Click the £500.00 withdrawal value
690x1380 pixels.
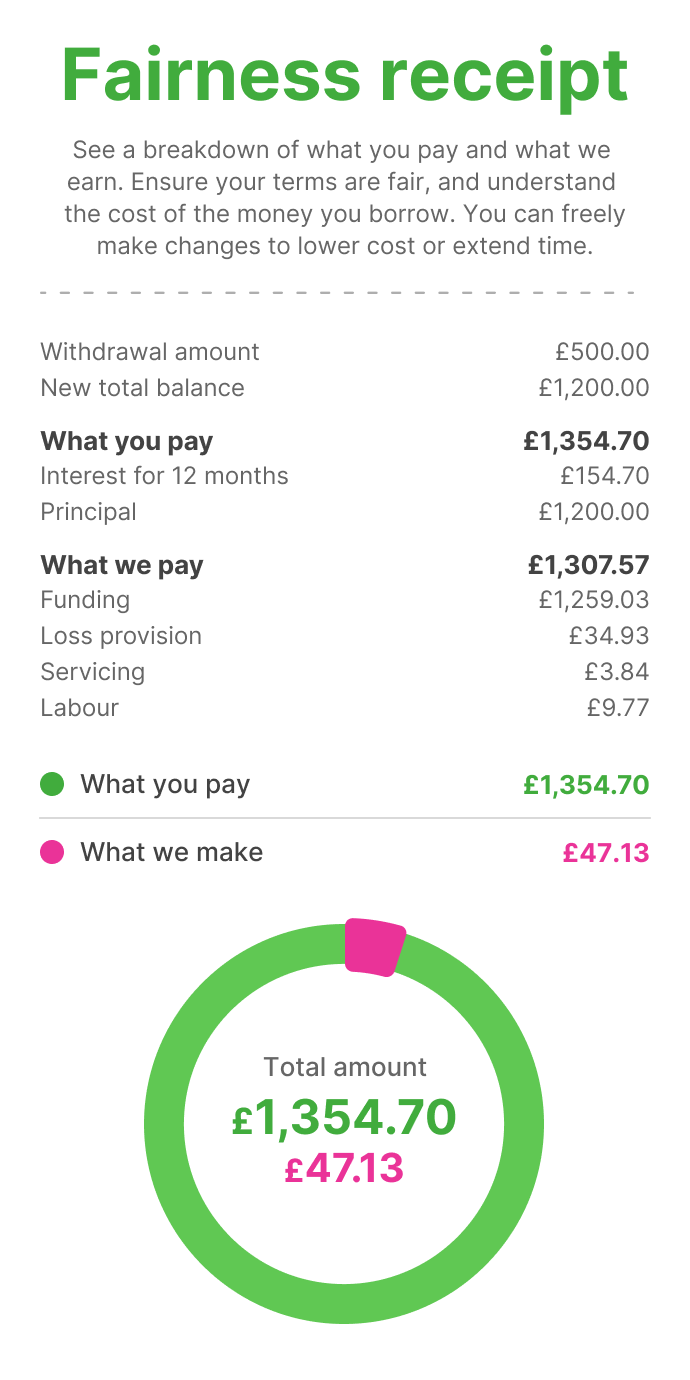[602, 352]
